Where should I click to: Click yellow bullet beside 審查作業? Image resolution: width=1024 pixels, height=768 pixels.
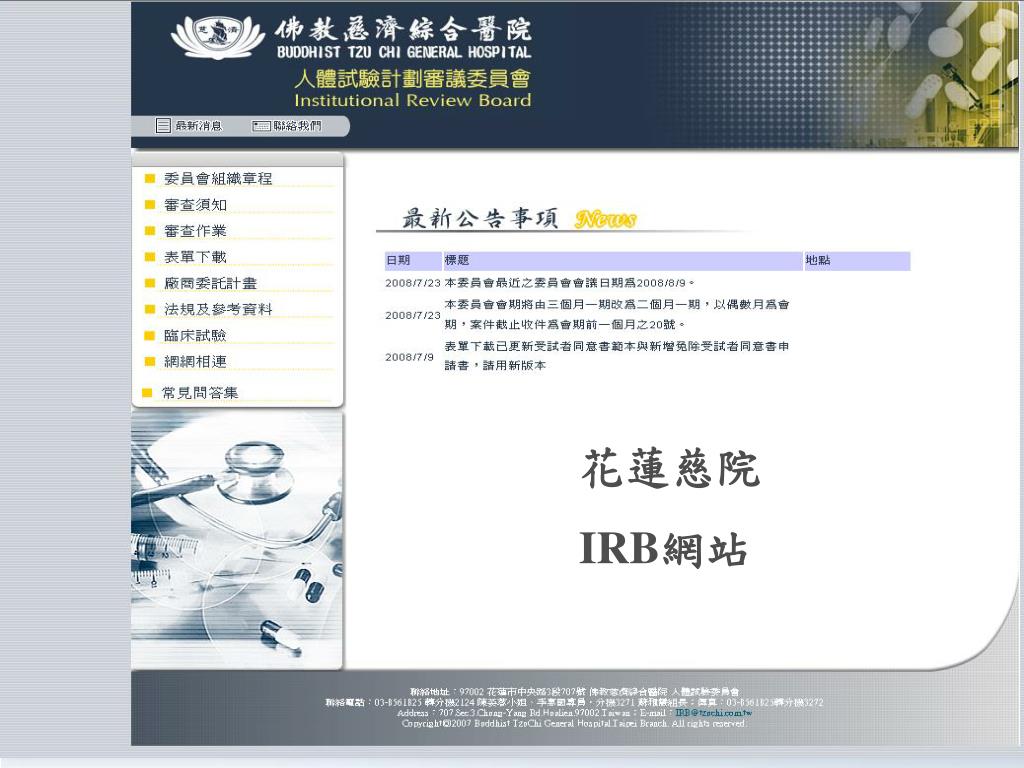click(150, 231)
